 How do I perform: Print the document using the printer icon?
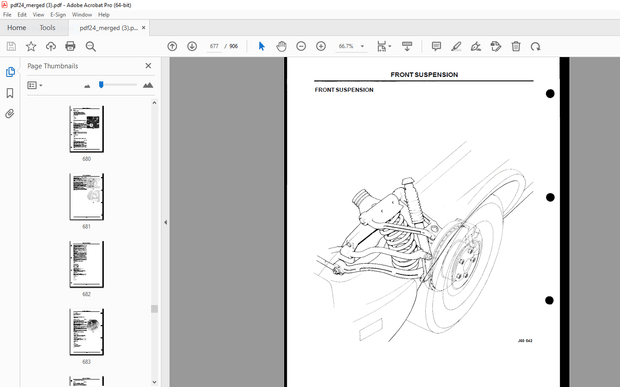point(70,47)
